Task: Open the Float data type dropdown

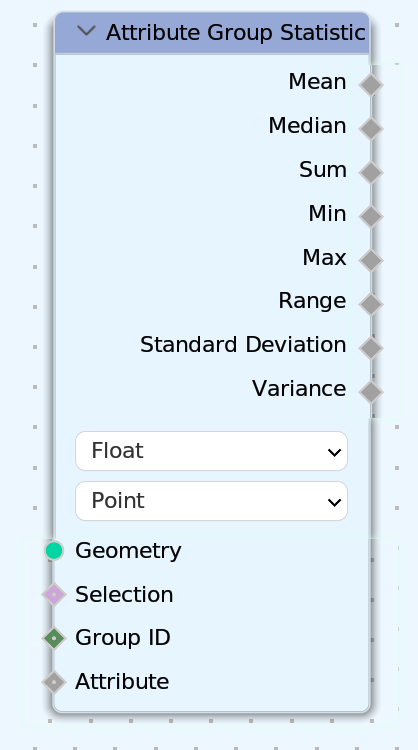Action: click(x=211, y=451)
